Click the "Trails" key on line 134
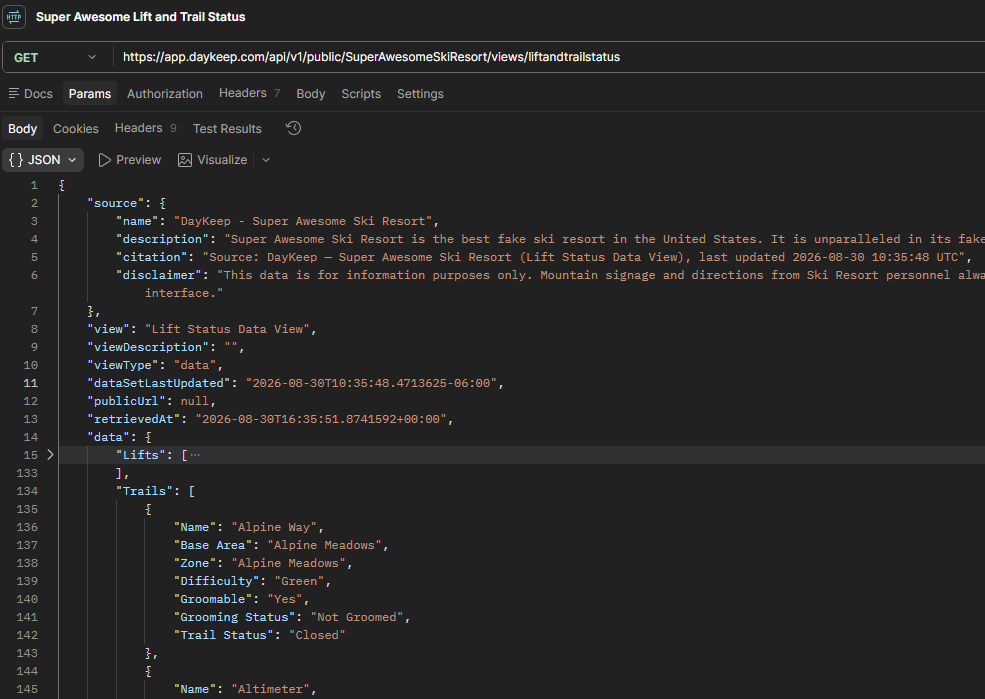Viewport: 985px width, 699px height. 144,491
